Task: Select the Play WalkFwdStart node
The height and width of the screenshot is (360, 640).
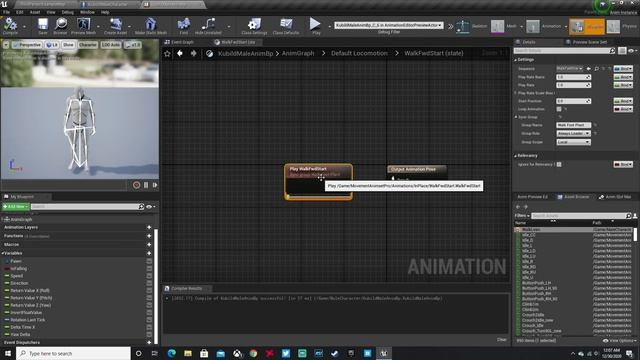Action: tap(318, 182)
